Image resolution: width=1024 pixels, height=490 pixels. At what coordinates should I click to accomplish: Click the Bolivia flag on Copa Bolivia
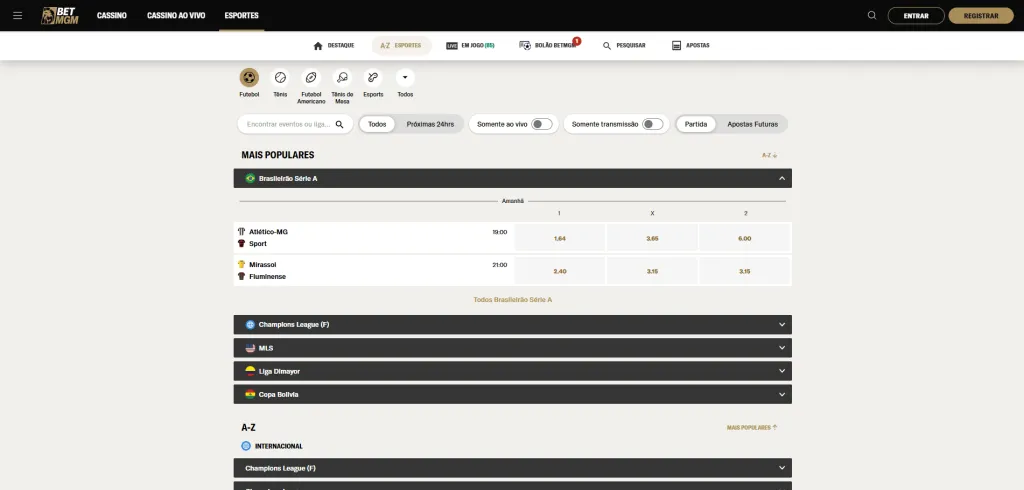tap(250, 394)
